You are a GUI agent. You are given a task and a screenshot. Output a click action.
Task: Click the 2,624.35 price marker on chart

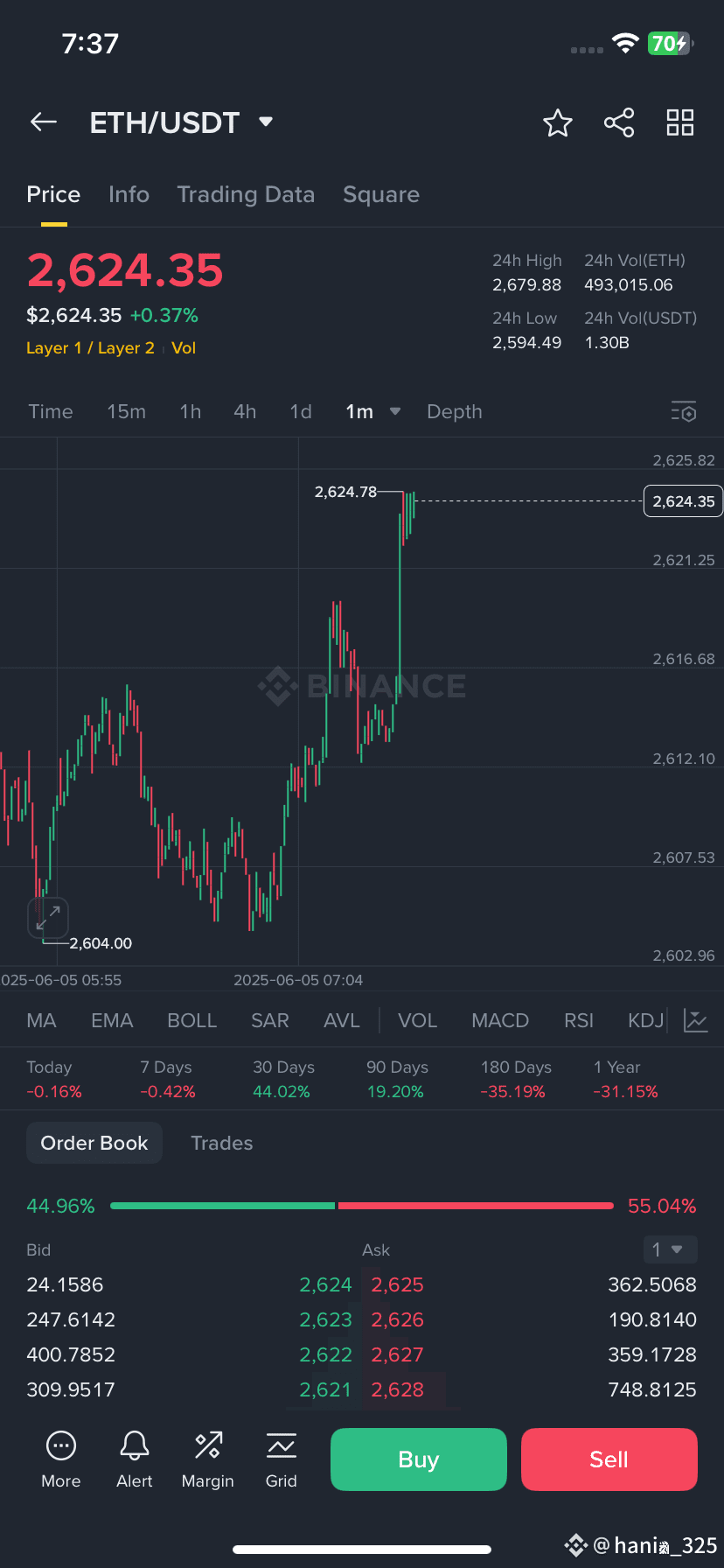[684, 501]
